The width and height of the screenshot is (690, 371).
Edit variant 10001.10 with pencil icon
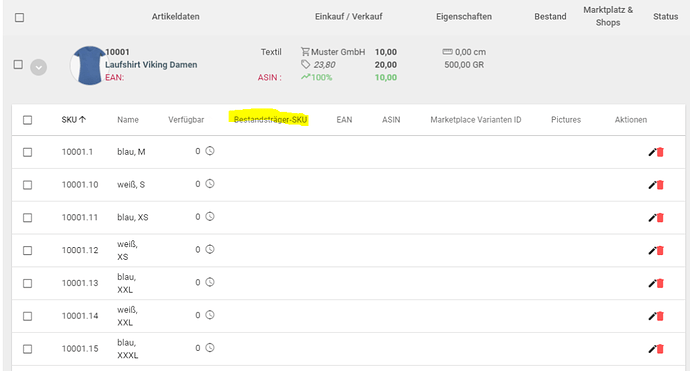(652, 185)
